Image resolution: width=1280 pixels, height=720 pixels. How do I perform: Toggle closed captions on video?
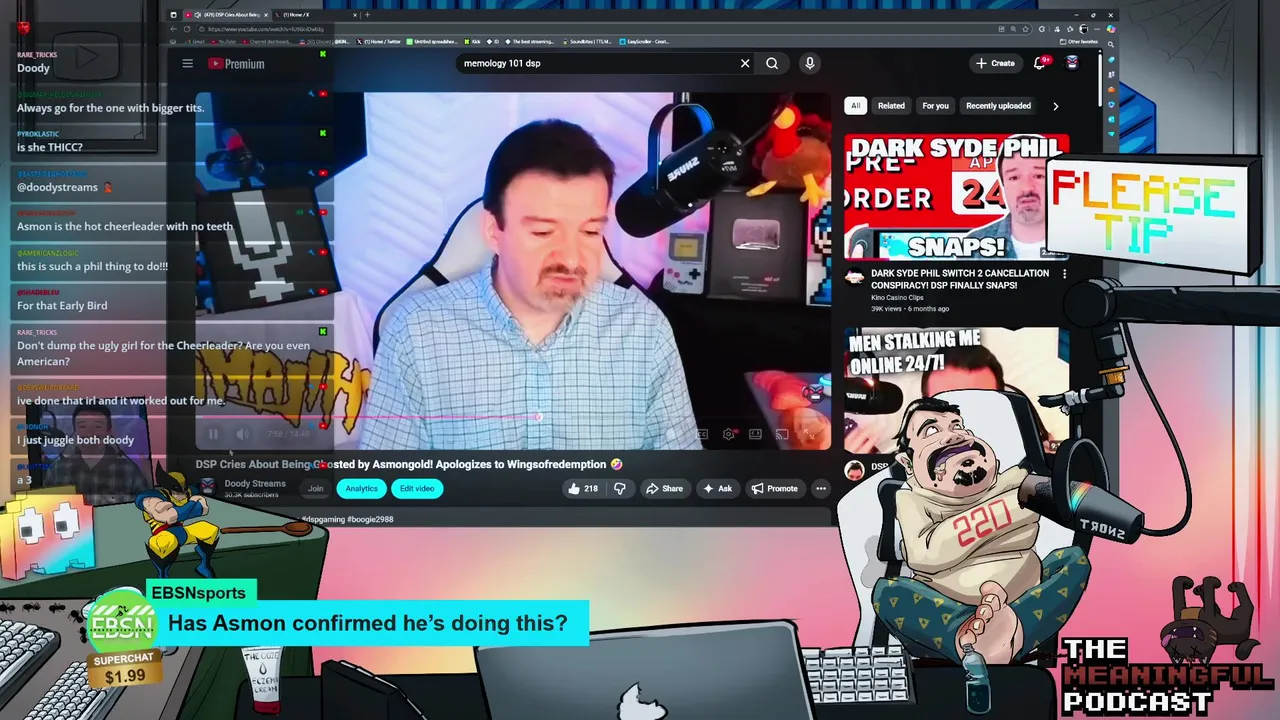(x=701, y=434)
